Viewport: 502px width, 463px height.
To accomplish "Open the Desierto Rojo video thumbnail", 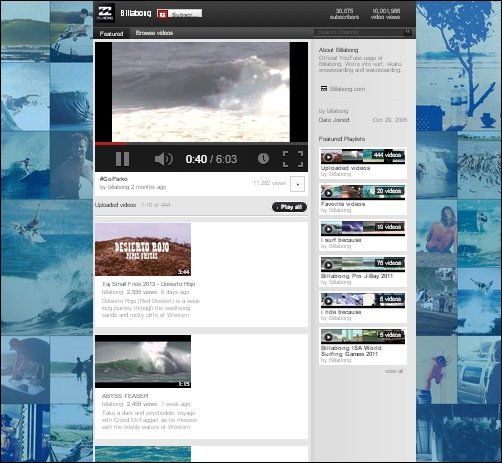I will (x=143, y=249).
